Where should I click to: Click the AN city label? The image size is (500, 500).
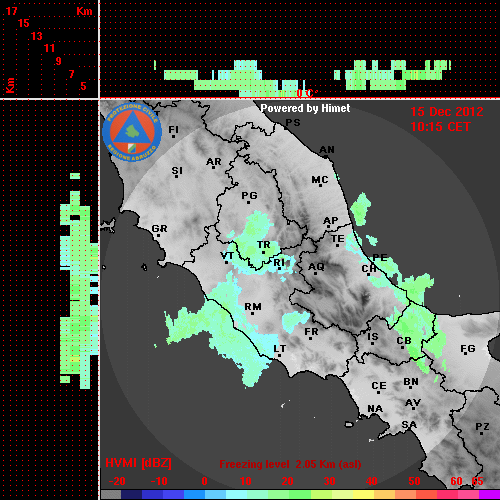[327, 150]
